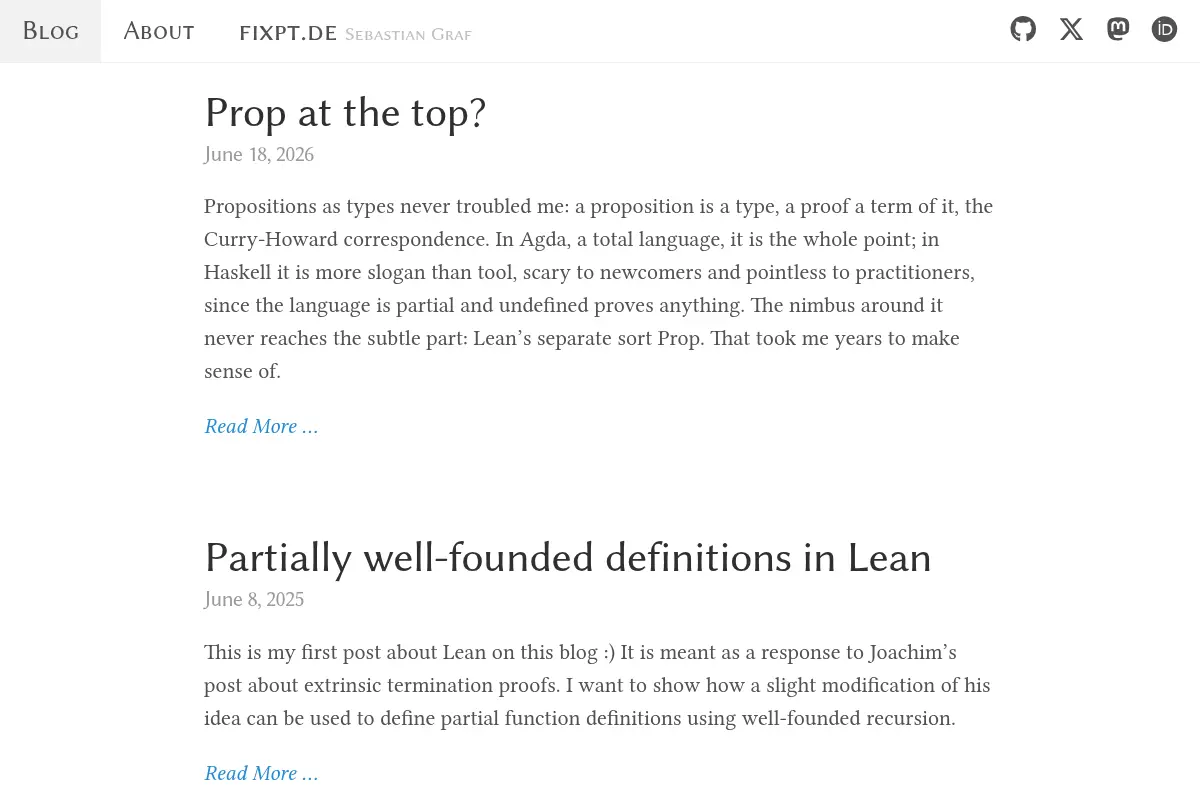
Task: Open the GitHub profile icon
Action: click(x=1023, y=29)
